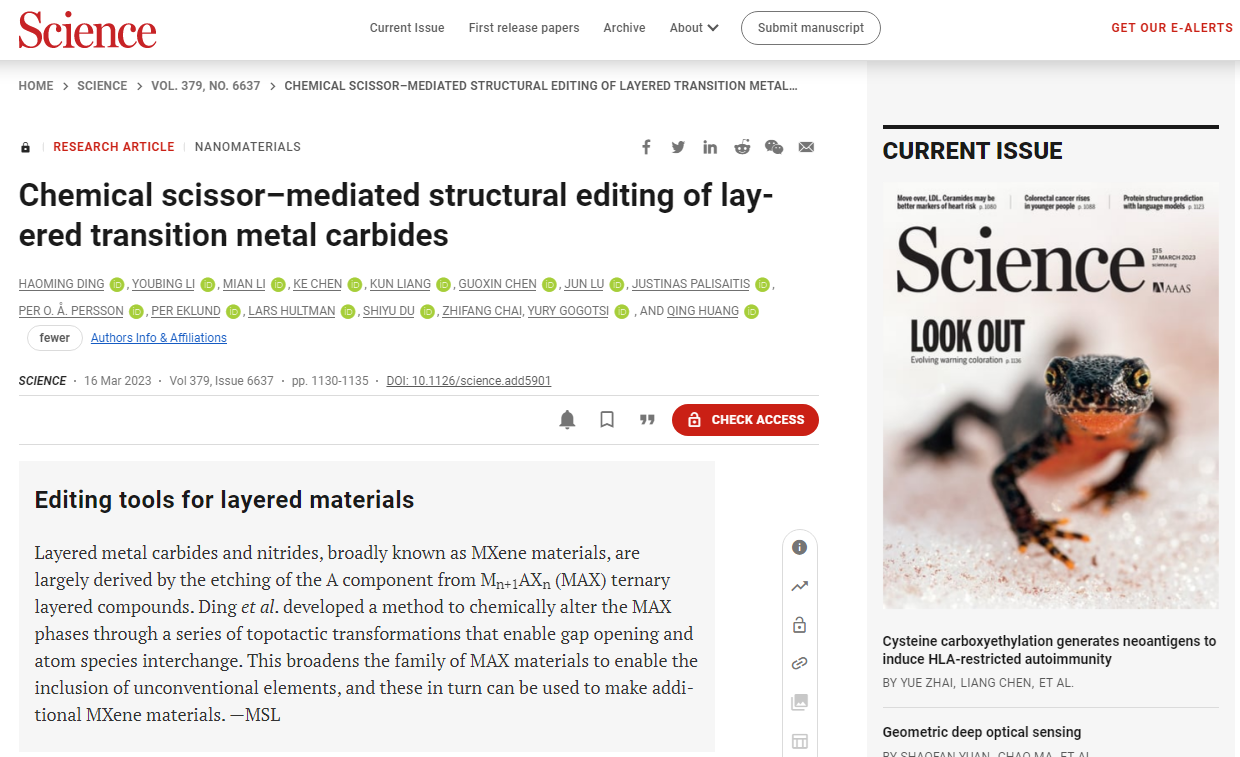Toggle bookmark for this article

pyautogui.click(x=607, y=420)
